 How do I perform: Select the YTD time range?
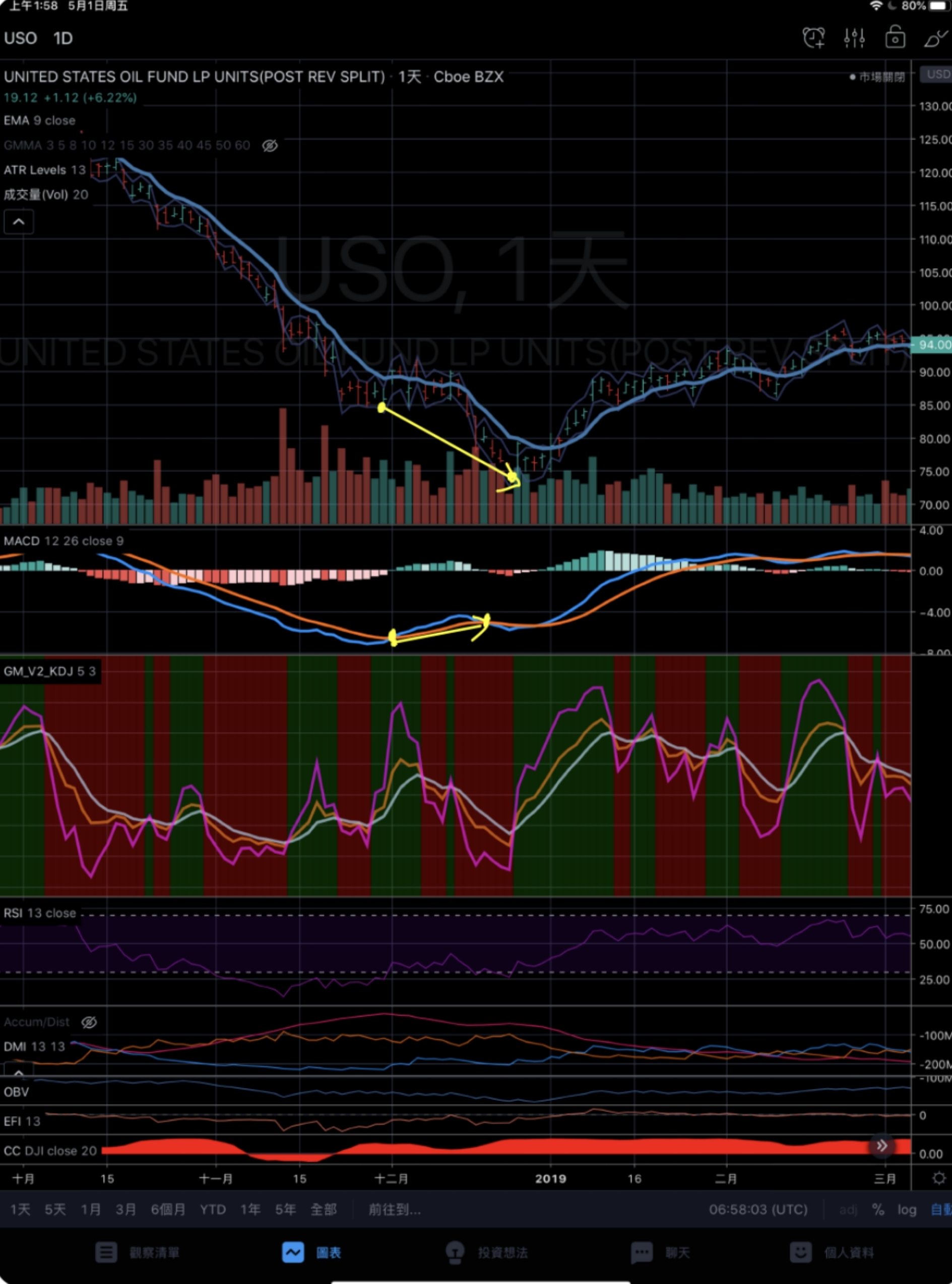pyautogui.click(x=213, y=1209)
